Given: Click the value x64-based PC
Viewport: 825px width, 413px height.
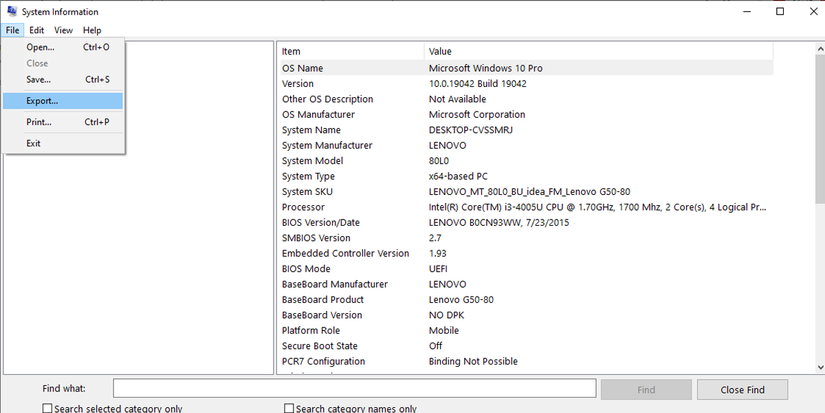Looking at the screenshot, I should 458,176.
